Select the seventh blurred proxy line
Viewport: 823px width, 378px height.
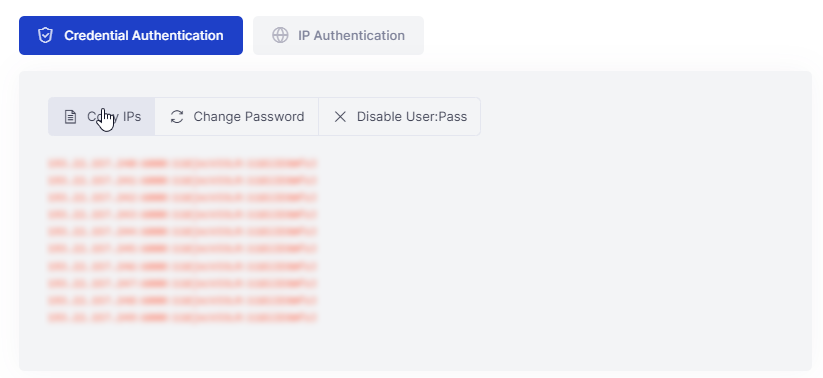[183, 267]
